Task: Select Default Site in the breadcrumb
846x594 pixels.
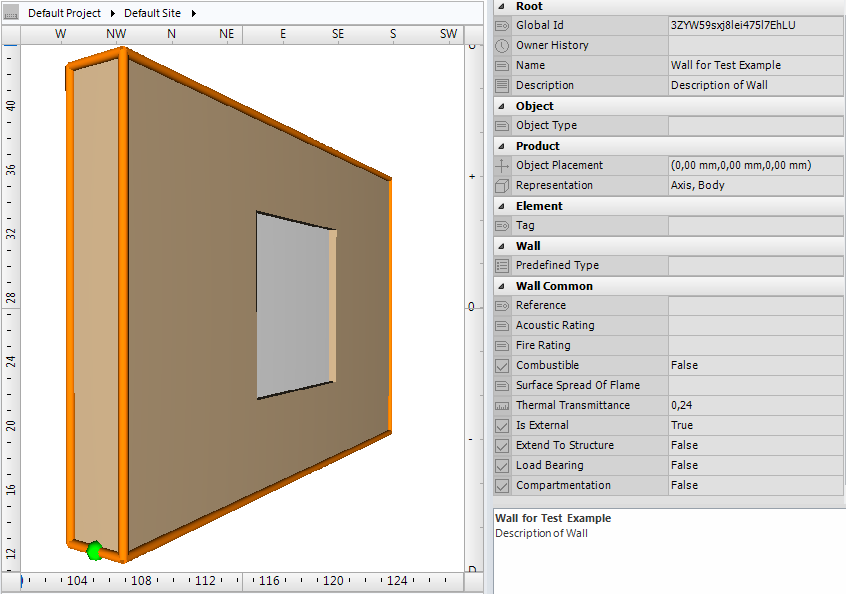Action: coord(152,13)
